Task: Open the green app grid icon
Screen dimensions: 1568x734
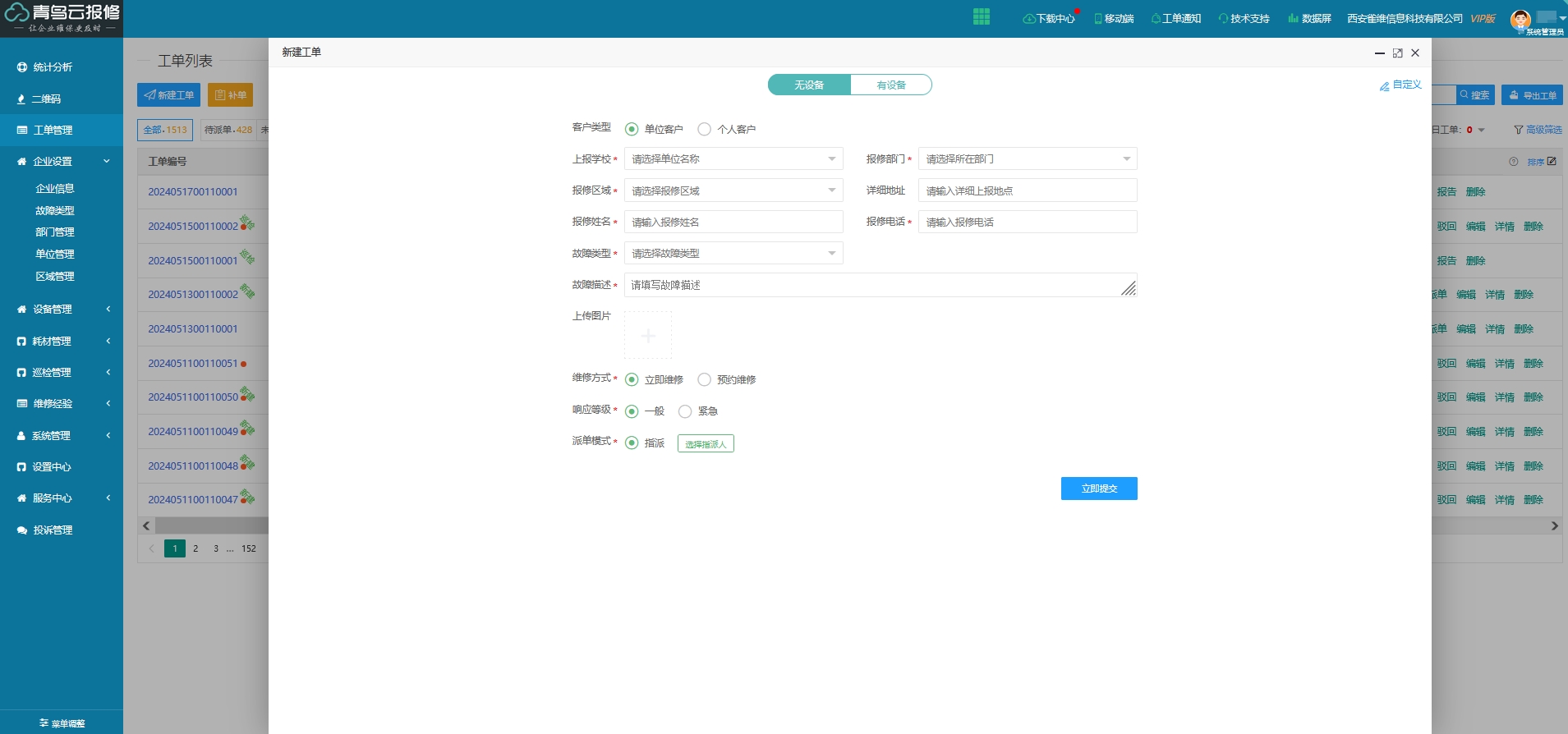Action: (981, 17)
